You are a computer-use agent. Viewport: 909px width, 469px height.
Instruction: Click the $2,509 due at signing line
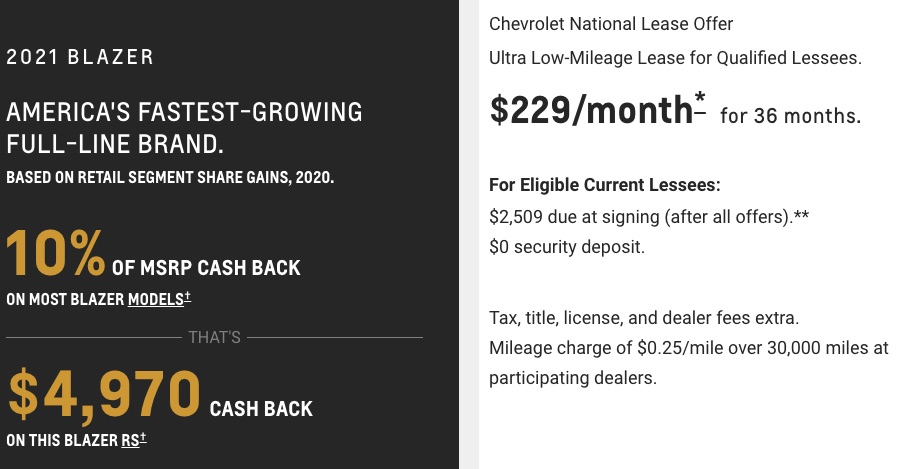point(649,217)
